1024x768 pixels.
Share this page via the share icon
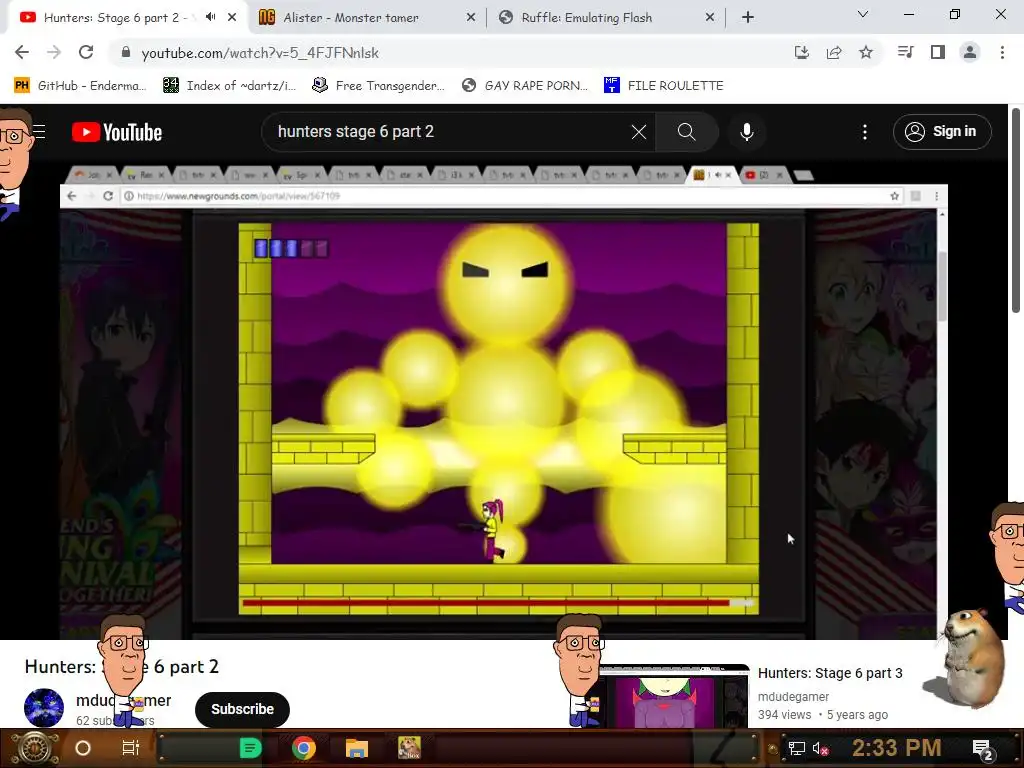tap(833, 52)
